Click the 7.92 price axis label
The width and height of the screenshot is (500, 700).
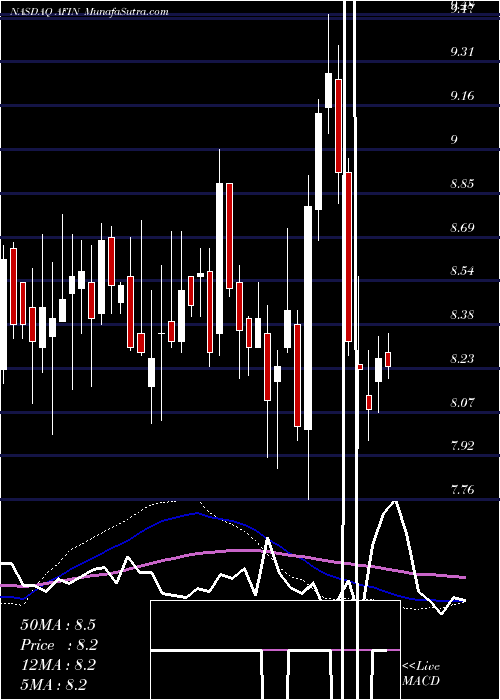pos(462,446)
